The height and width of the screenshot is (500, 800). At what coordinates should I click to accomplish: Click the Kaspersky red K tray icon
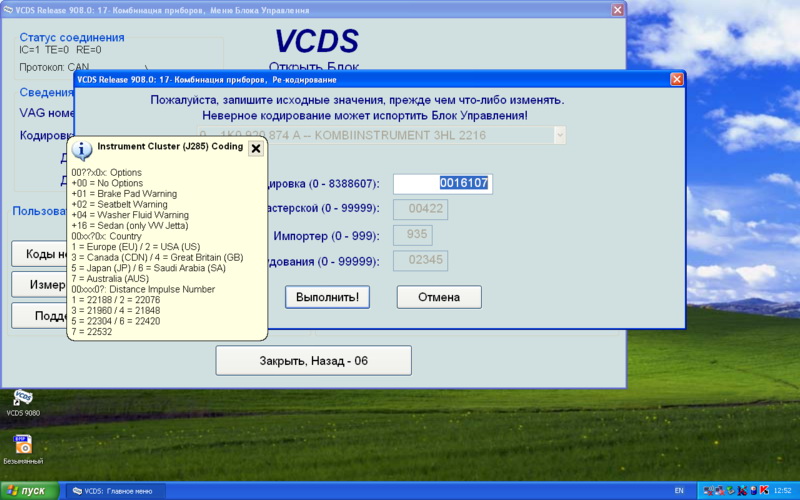tap(764, 490)
